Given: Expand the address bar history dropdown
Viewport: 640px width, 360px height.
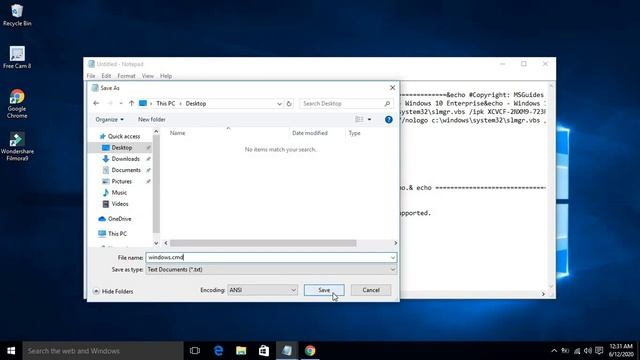Looking at the screenshot, I should [x=279, y=104].
